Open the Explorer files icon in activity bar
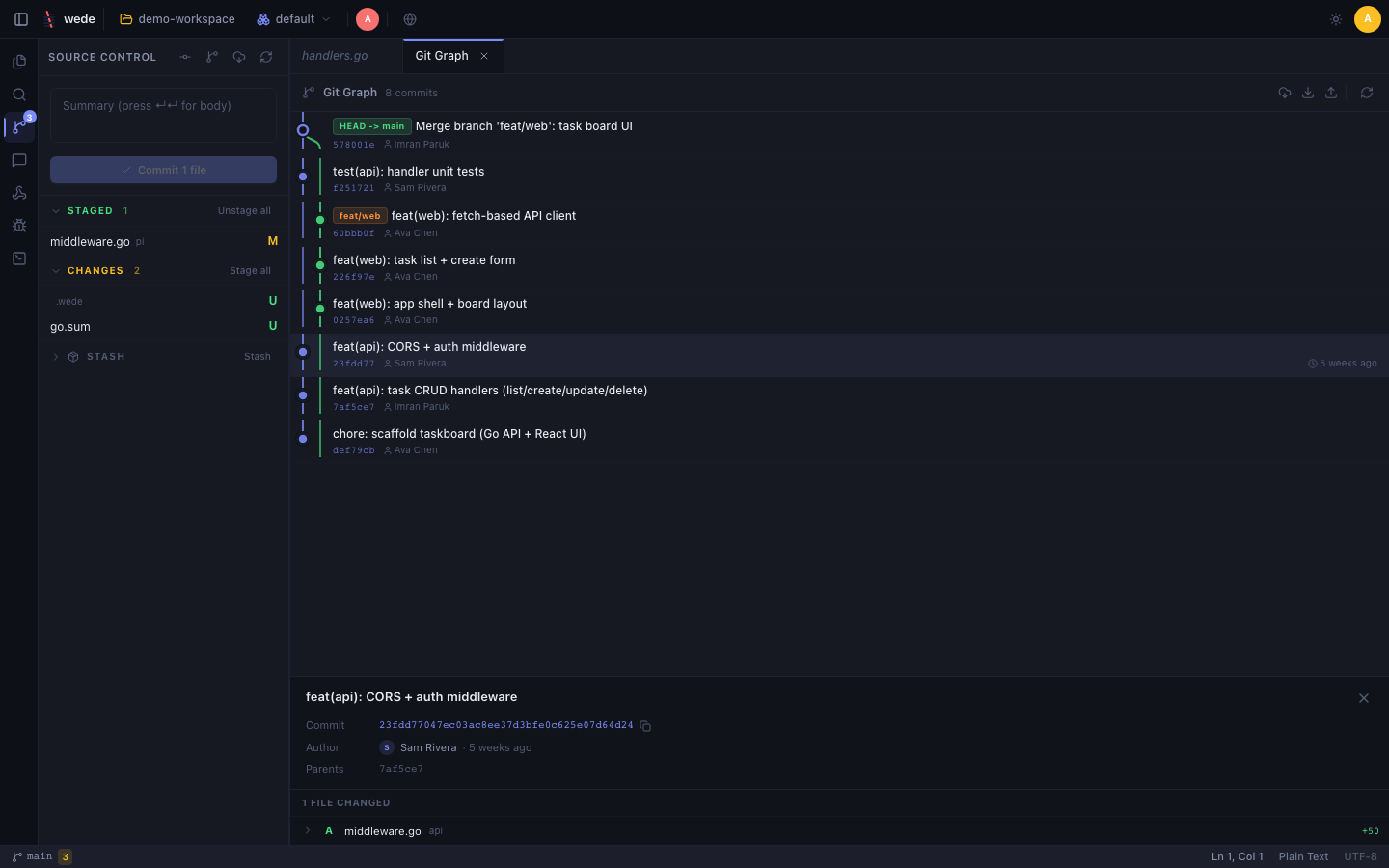The image size is (1389, 868). (x=19, y=62)
